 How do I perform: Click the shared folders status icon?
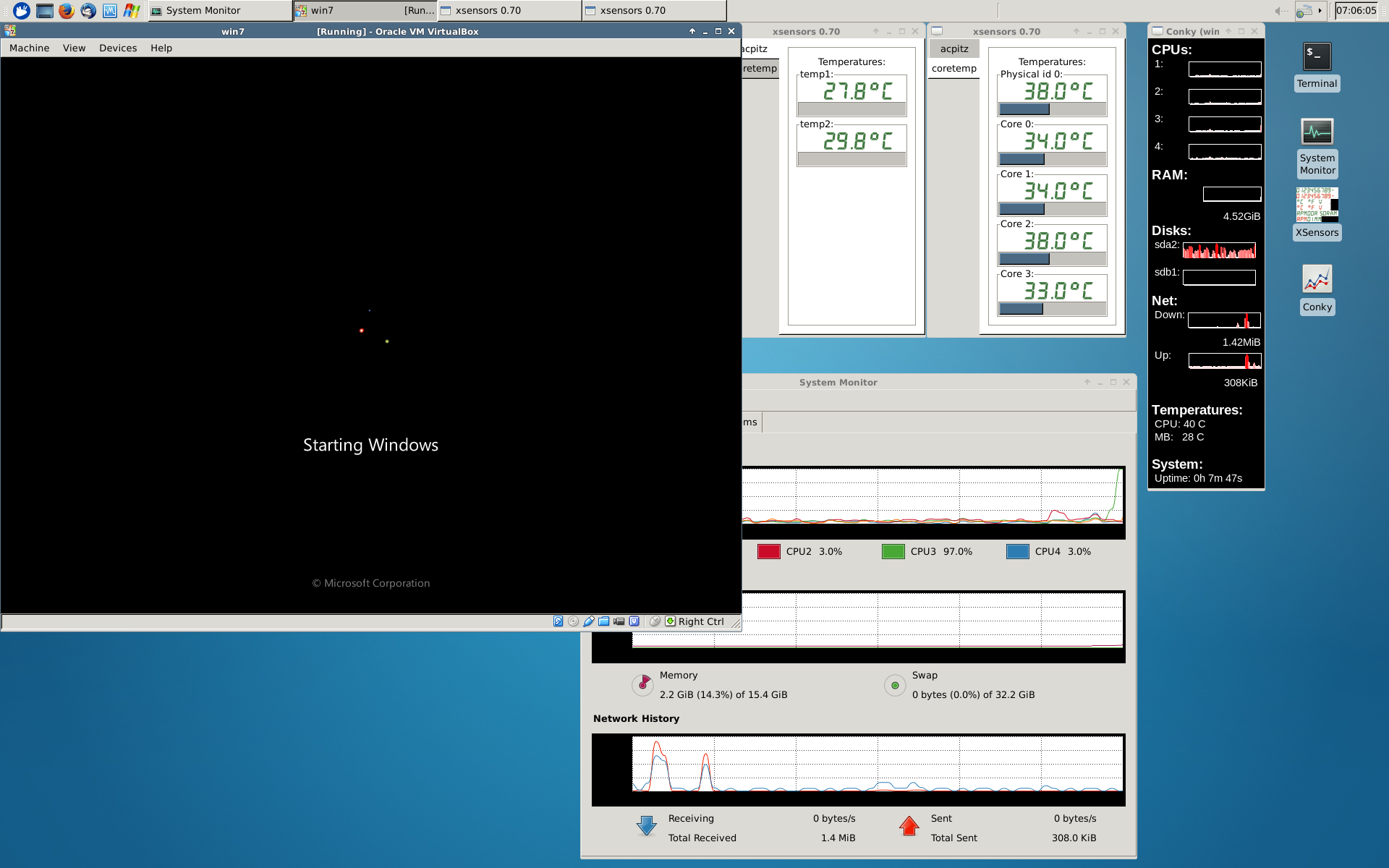coord(604,621)
